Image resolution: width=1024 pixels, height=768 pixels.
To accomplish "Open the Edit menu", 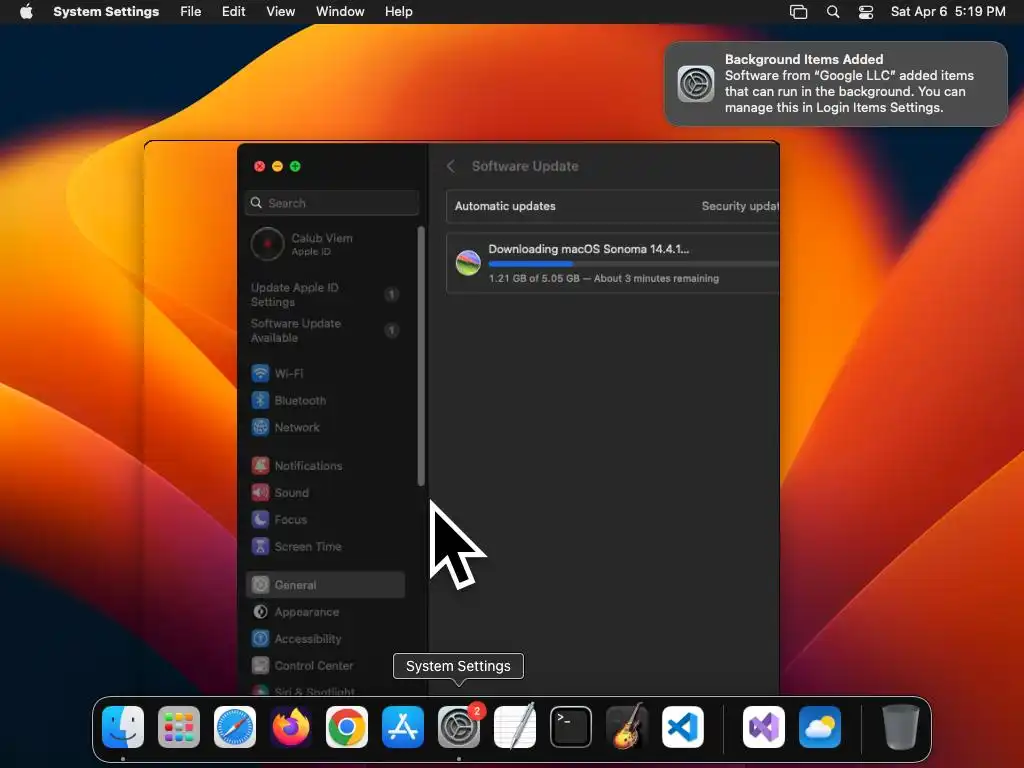I will tap(233, 12).
